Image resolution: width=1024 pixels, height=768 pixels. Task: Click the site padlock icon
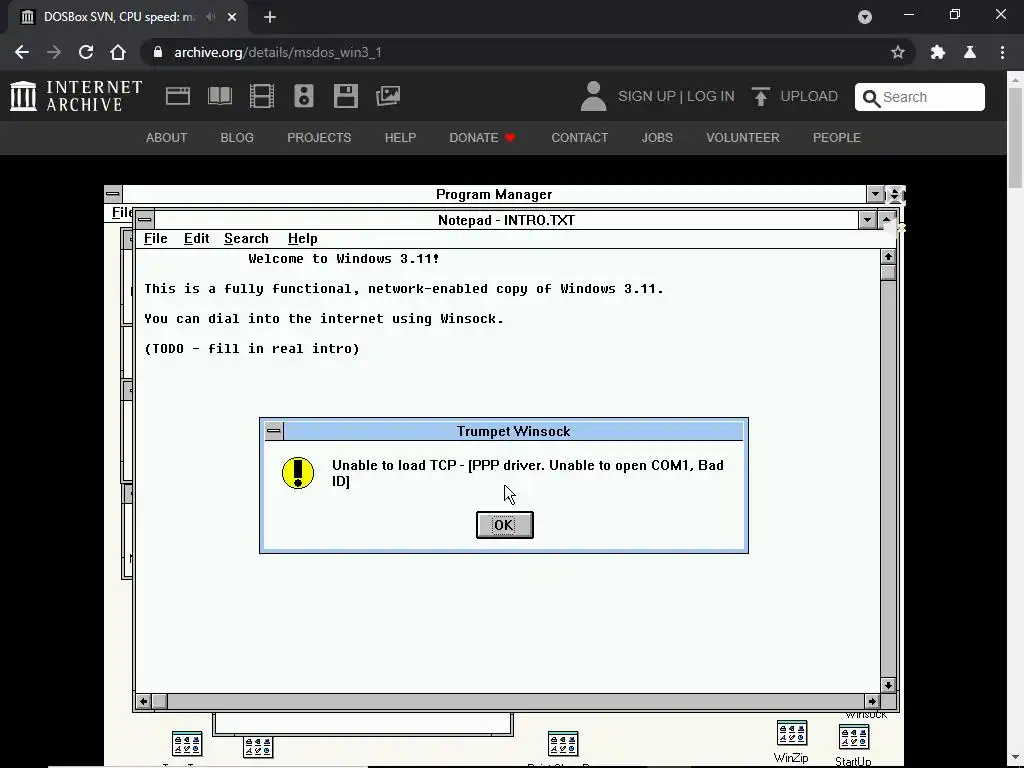[157, 52]
